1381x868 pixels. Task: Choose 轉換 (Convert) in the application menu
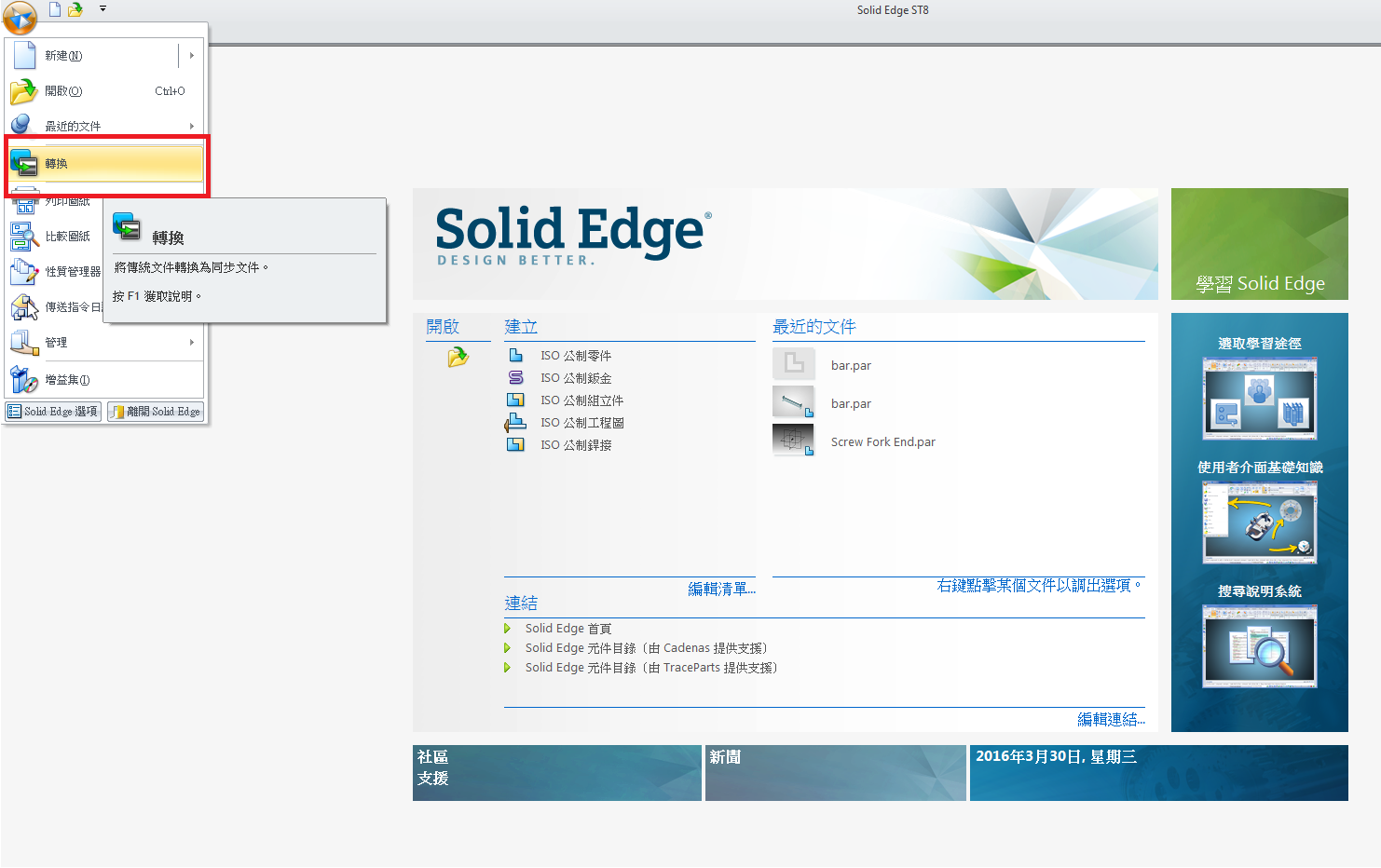[x=105, y=164]
